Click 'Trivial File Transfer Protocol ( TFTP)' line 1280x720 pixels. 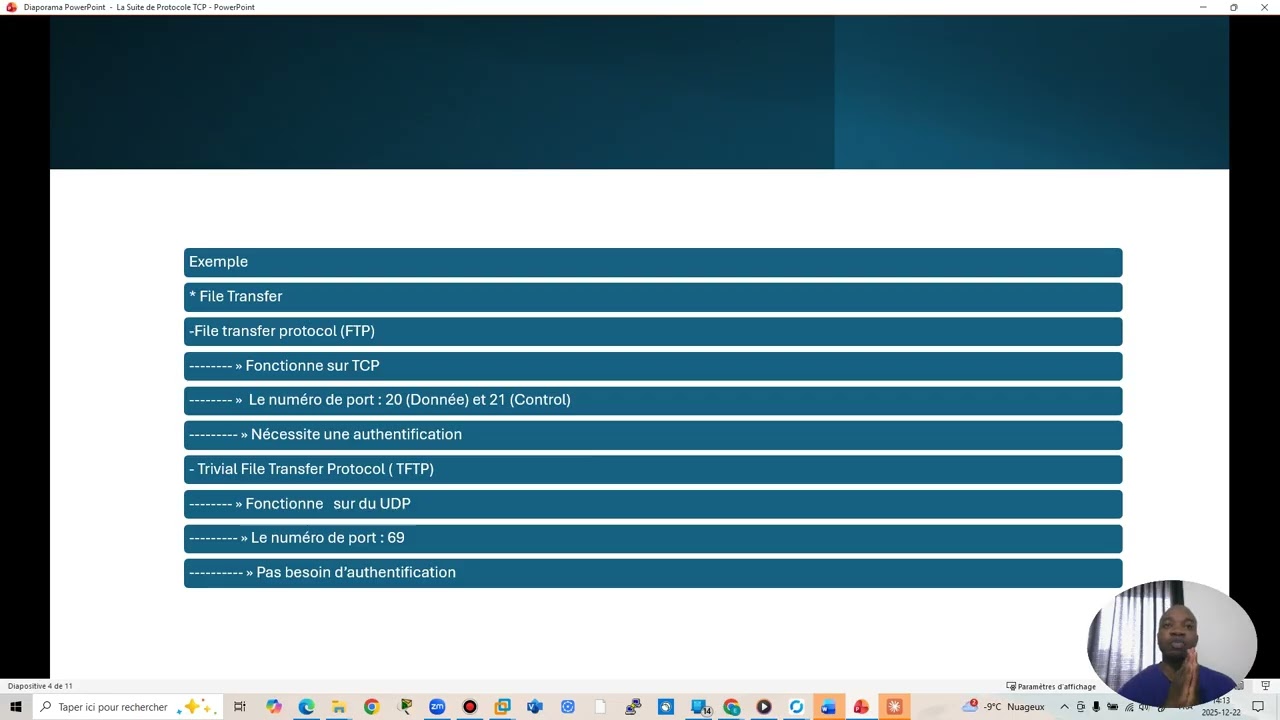pos(653,469)
